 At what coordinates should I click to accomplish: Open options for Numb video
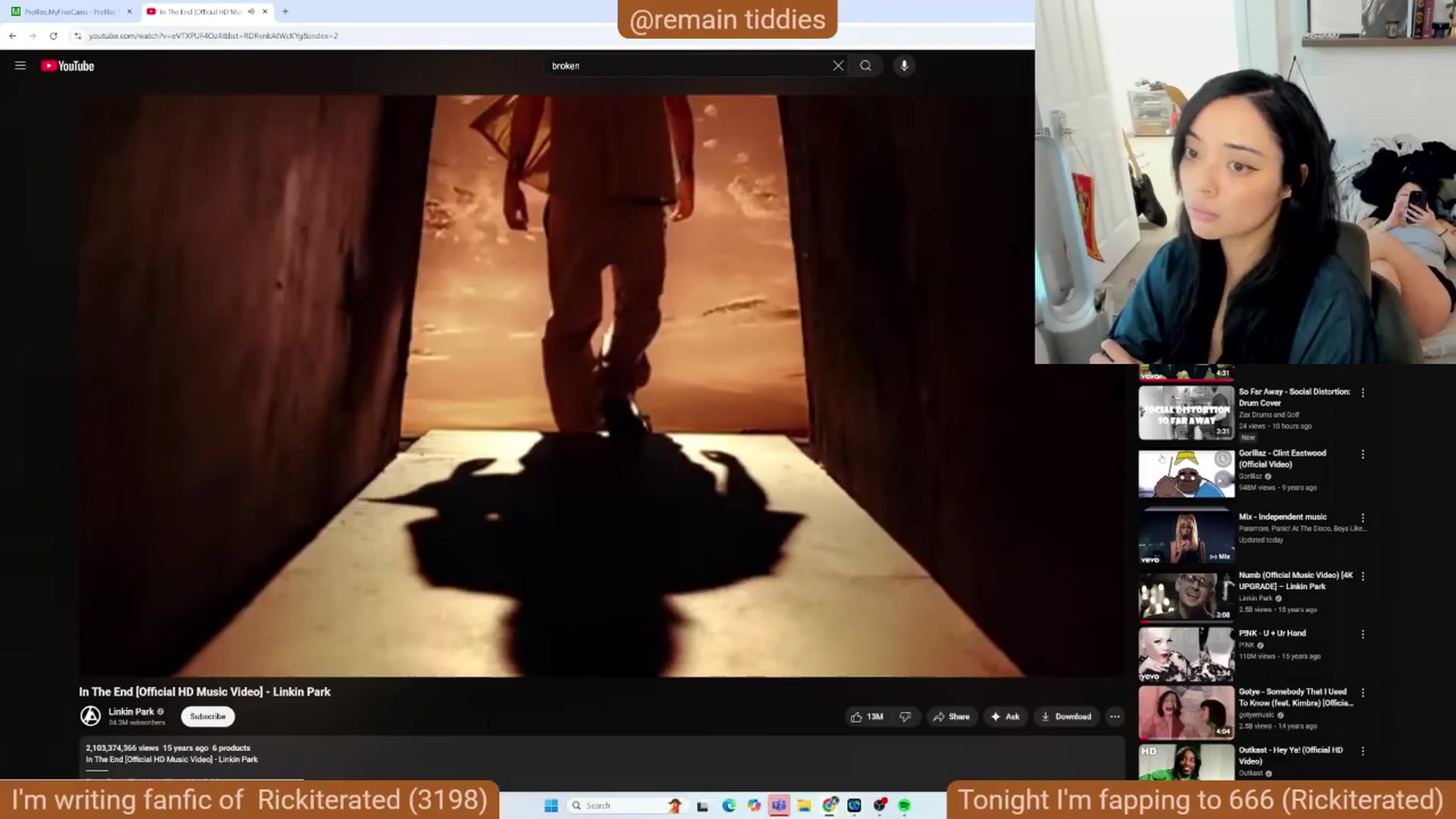tap(1363, 576)
